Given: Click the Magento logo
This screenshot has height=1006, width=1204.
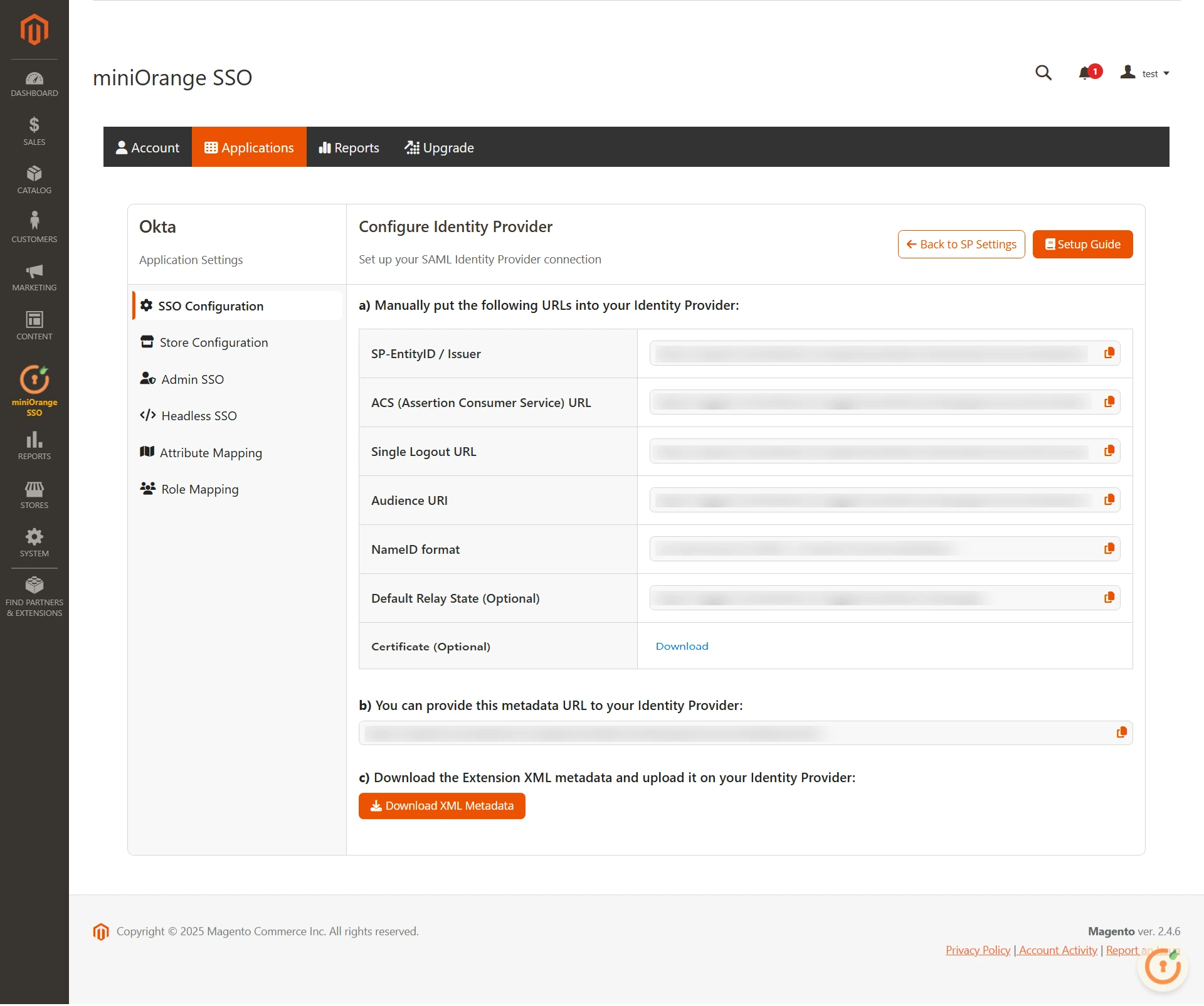Looking at the screenshot, I should (x=34, y=29).
